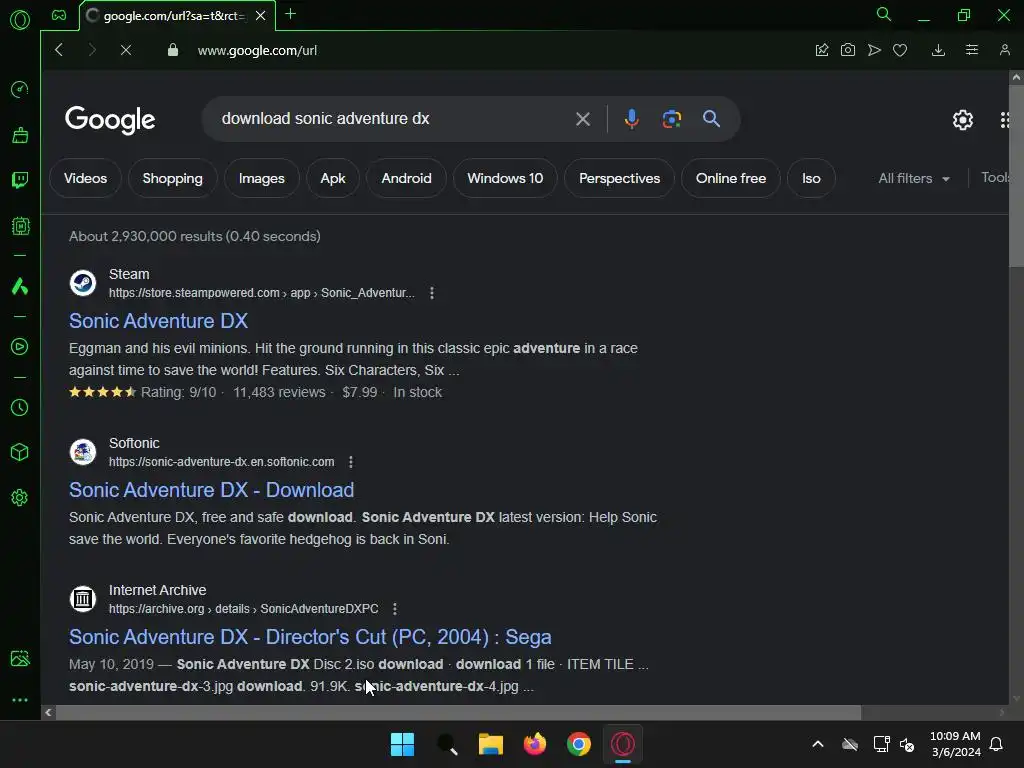This screenshot has height=768, width=1024.
Task: Open Settings gear in Opera sidebar
Action: (20, 498)
